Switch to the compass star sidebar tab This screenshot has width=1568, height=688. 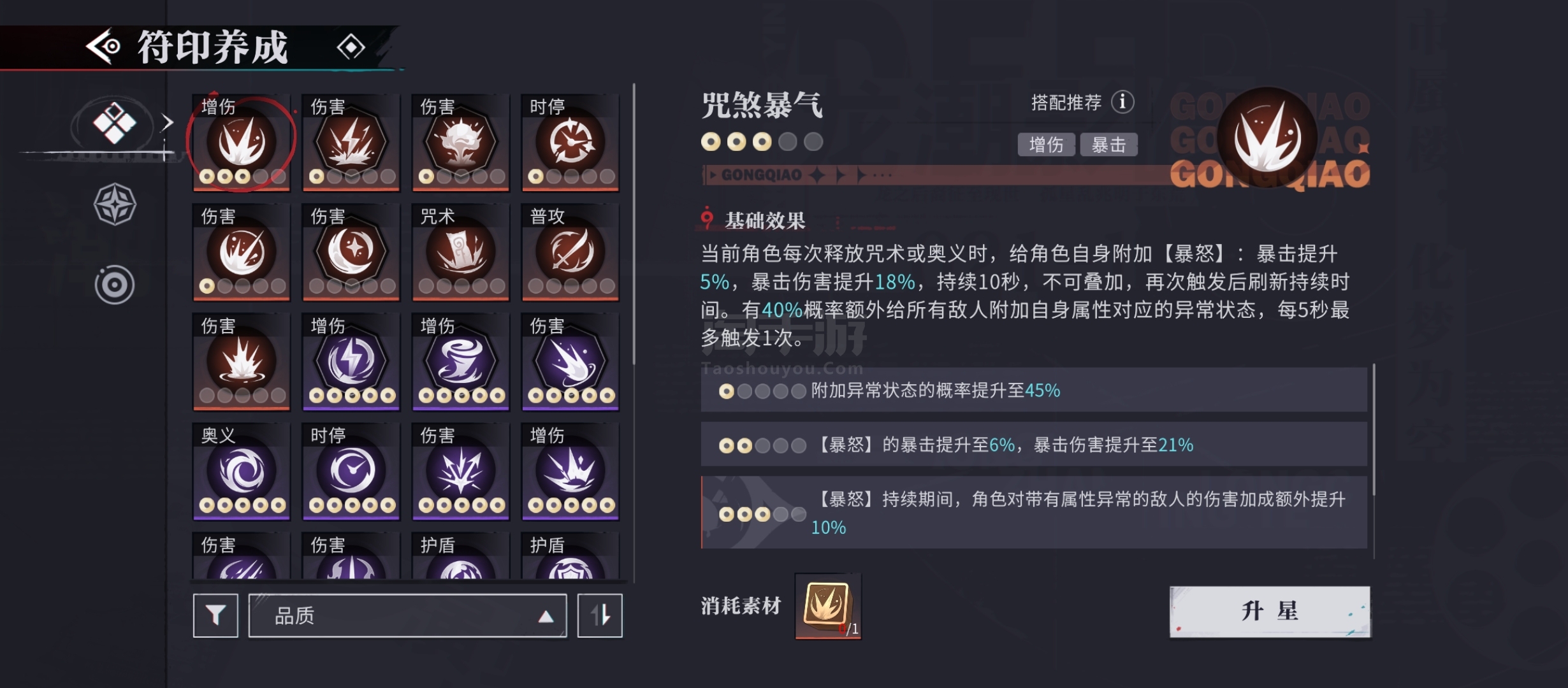click(115, 204)
